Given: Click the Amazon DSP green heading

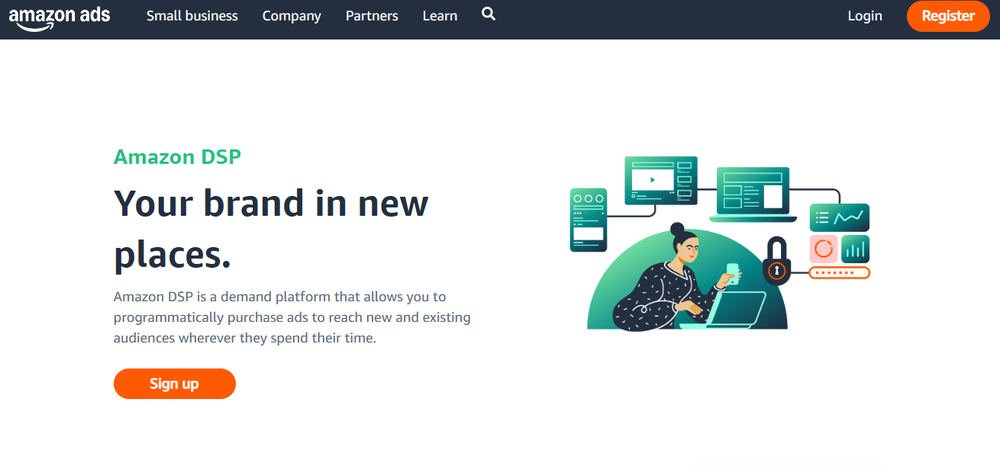Looking at the screenshot, I should pos(177,157).
